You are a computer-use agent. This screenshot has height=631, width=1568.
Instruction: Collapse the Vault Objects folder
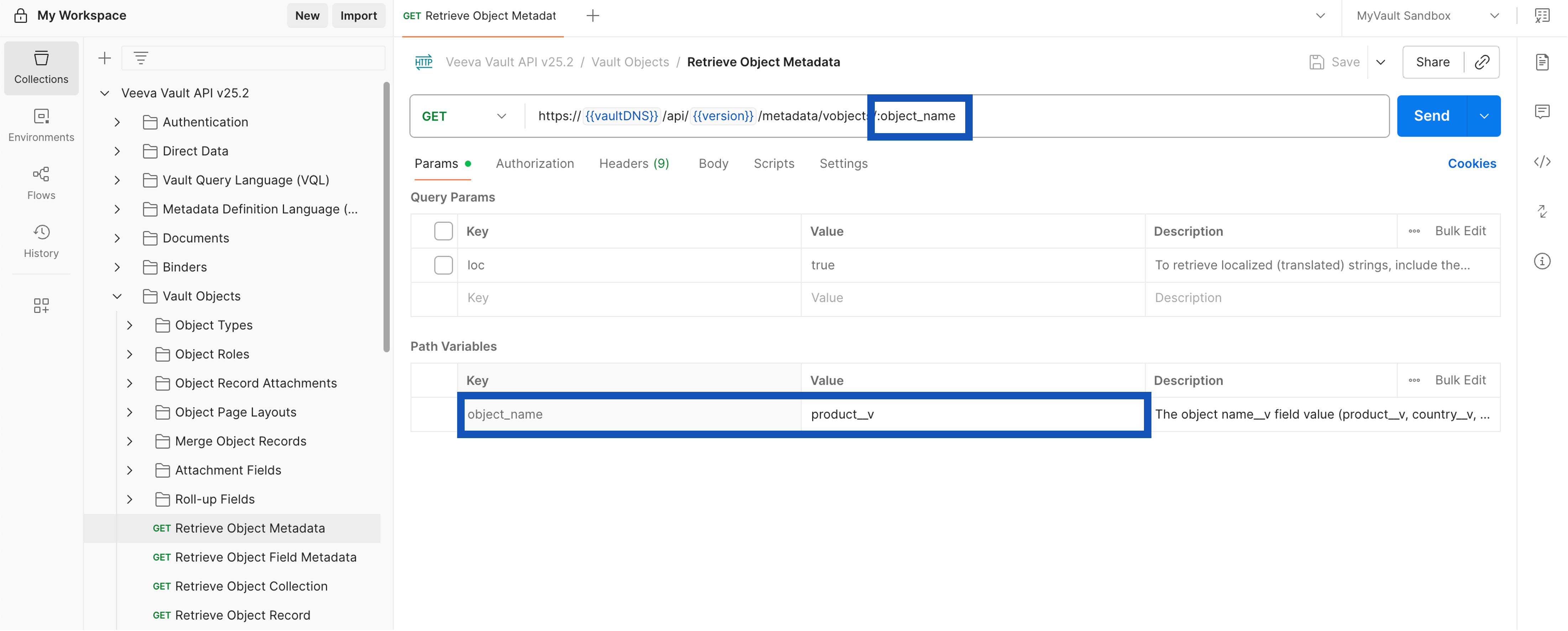(x=117, y=296)
